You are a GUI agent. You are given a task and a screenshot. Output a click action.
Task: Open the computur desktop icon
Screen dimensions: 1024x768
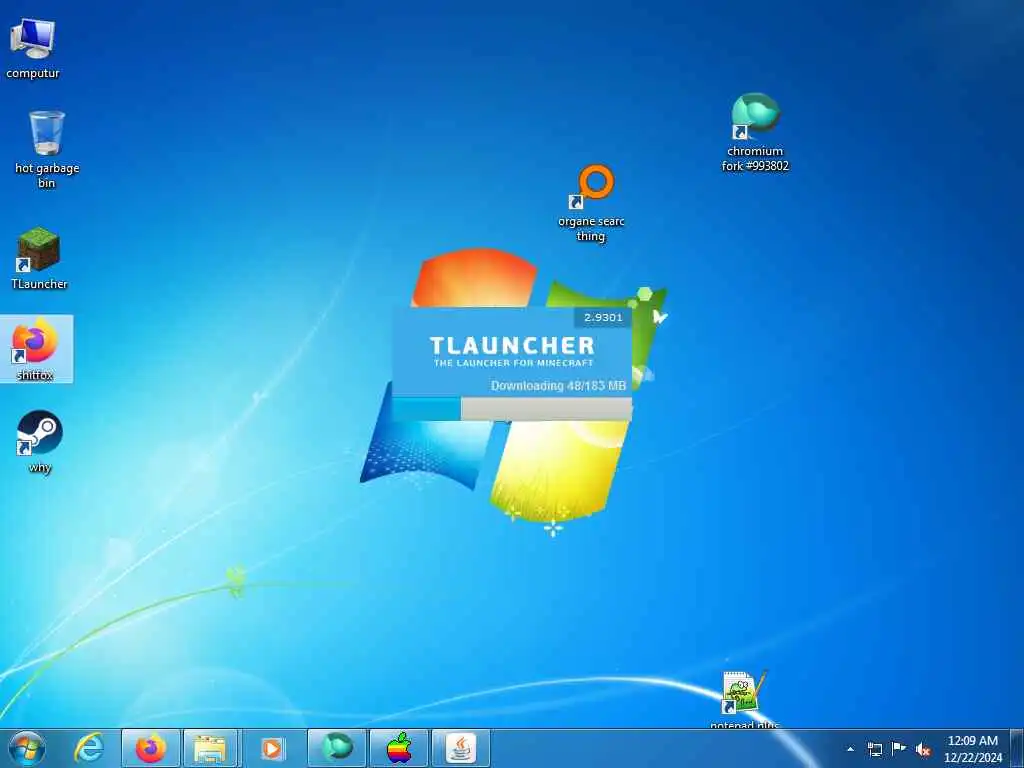click(32, 48)
